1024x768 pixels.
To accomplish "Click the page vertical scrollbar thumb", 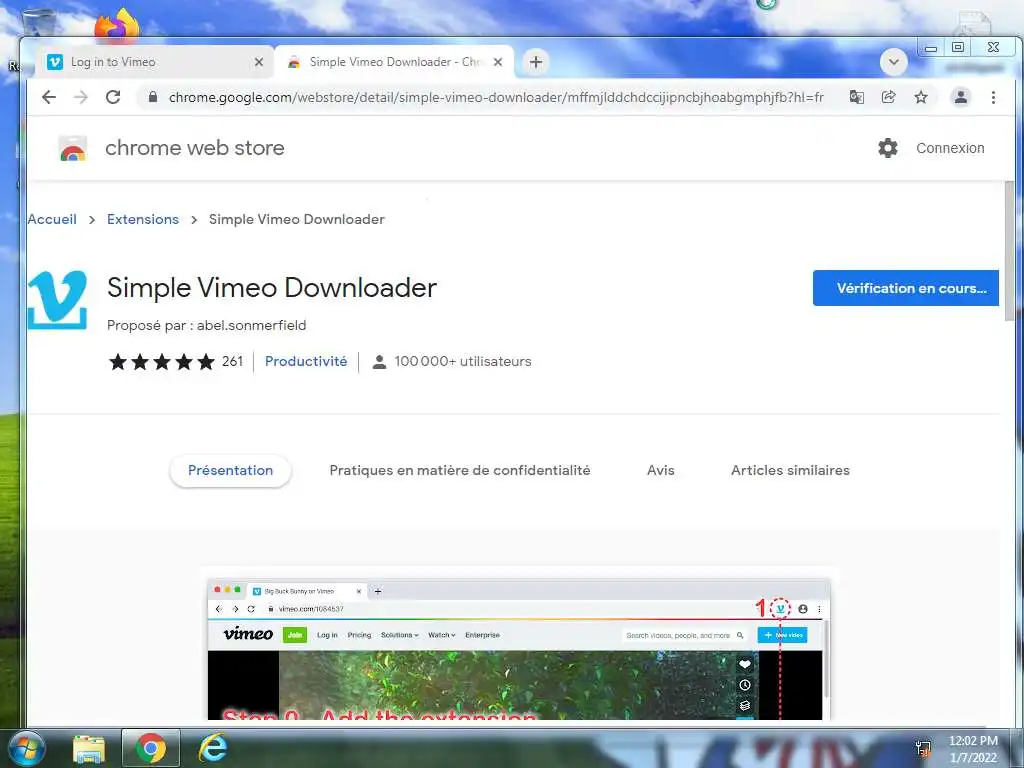I will point(1010,251).
